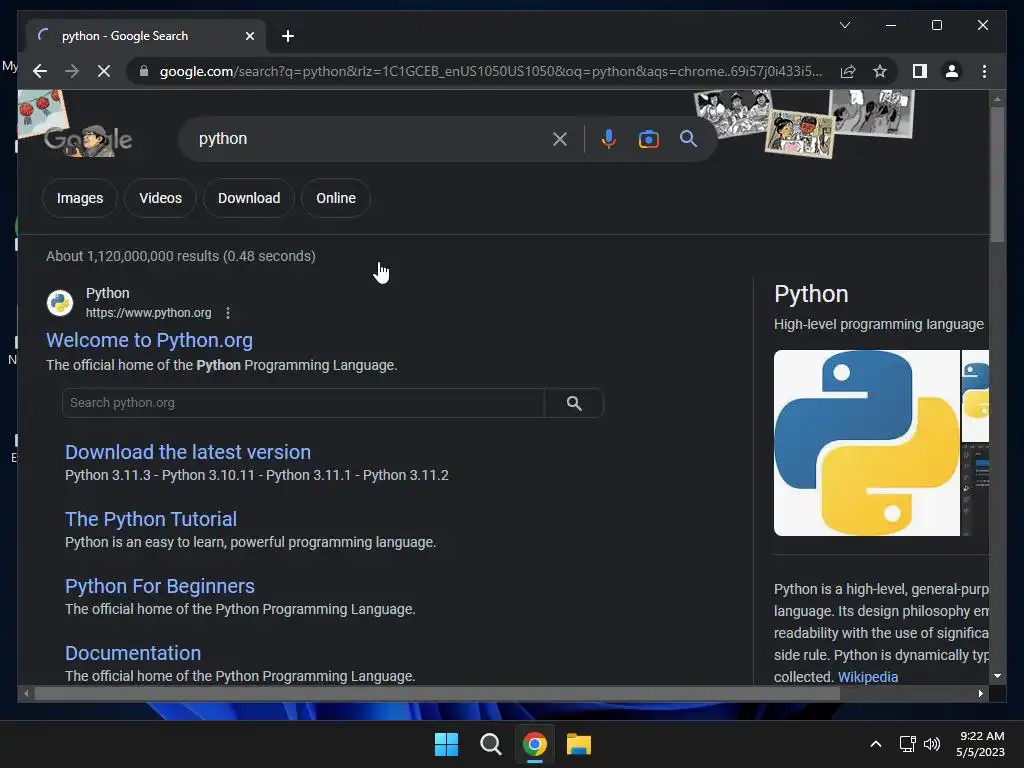The height and width of the screenshot is (768, 1024).
Task: Open the Windows Start menu
Action: point(447,744)
